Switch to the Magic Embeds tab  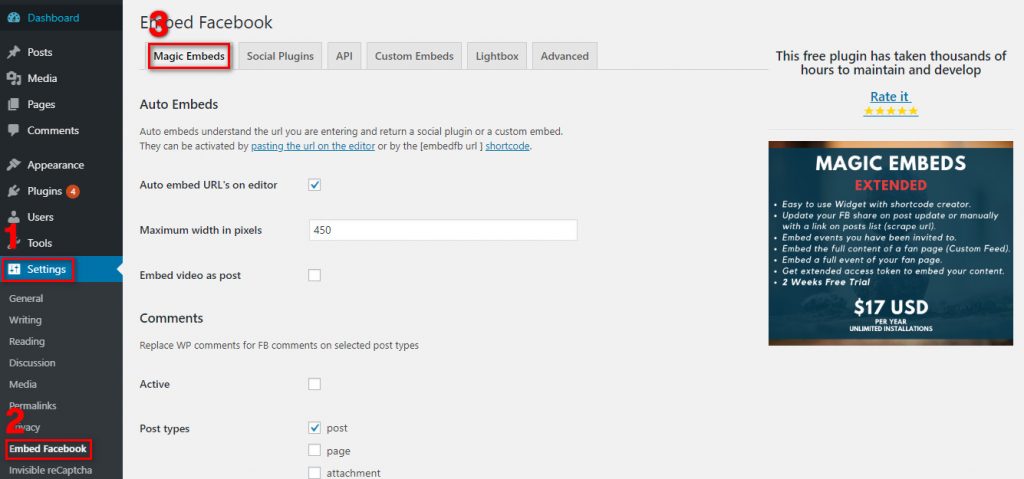point(189,56)
